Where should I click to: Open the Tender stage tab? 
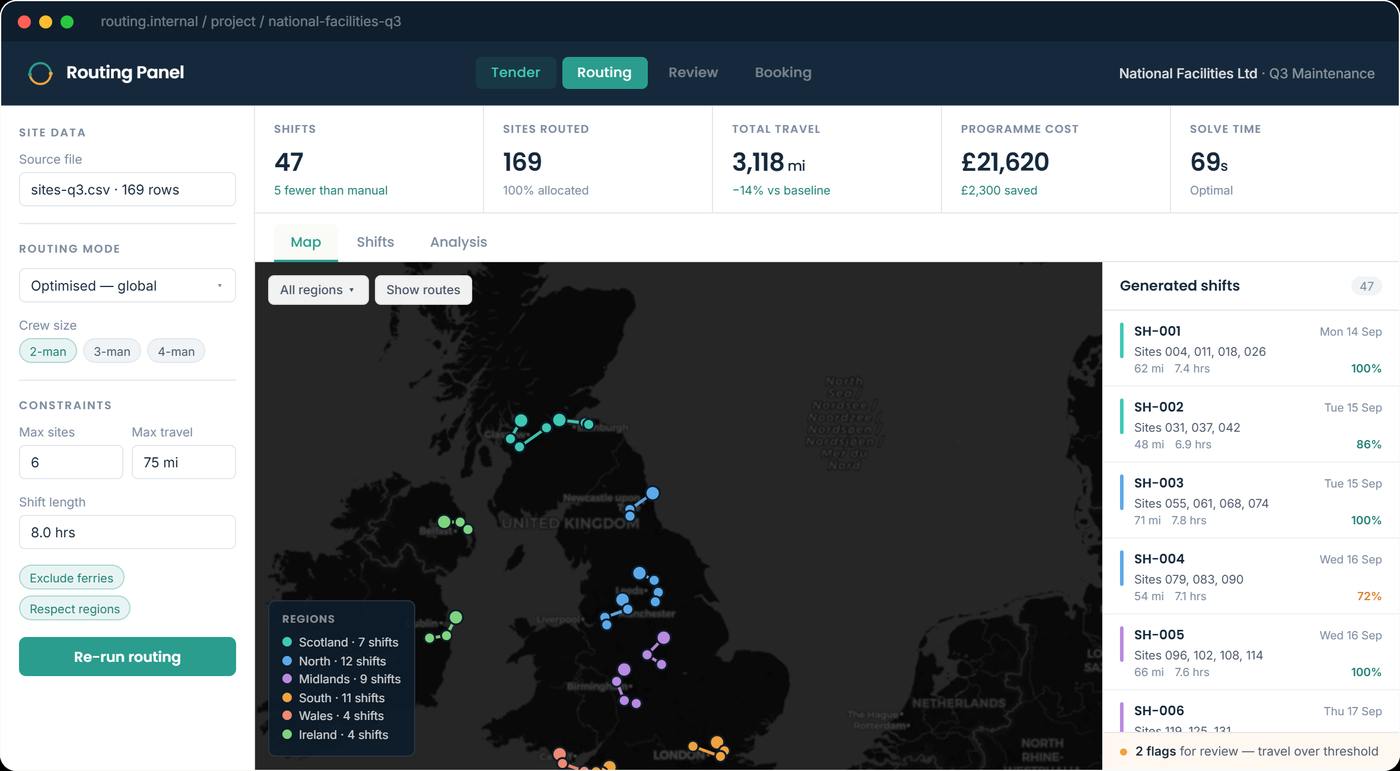(515, 73)
